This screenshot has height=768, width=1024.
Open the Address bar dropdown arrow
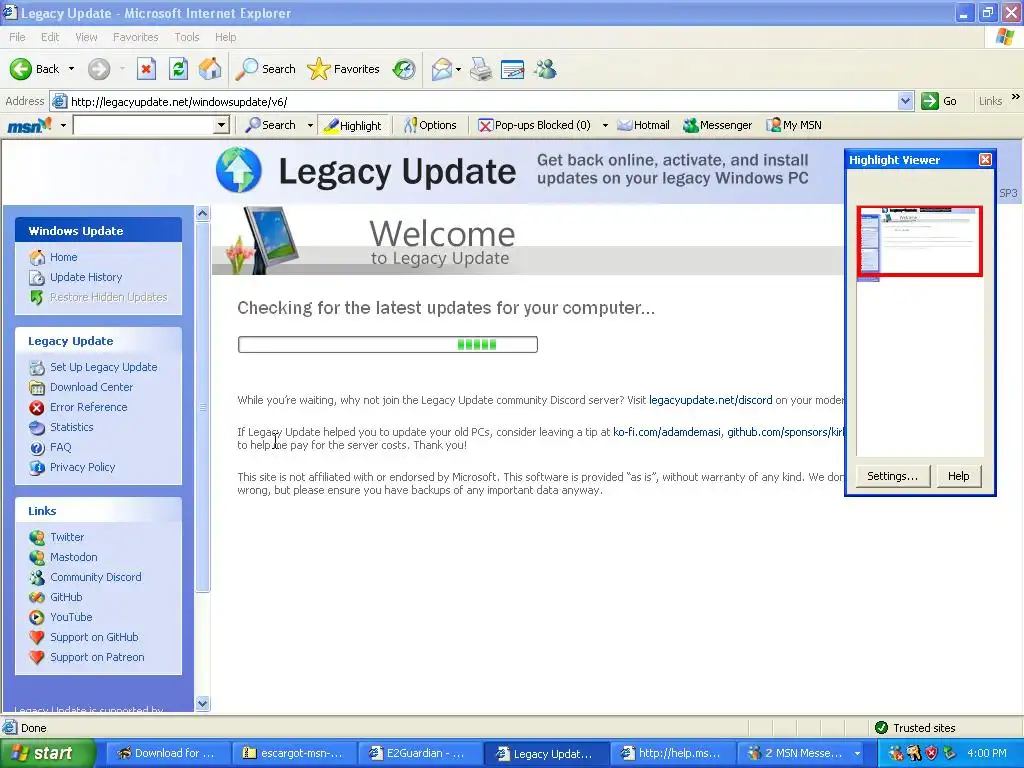click(905, 101)
